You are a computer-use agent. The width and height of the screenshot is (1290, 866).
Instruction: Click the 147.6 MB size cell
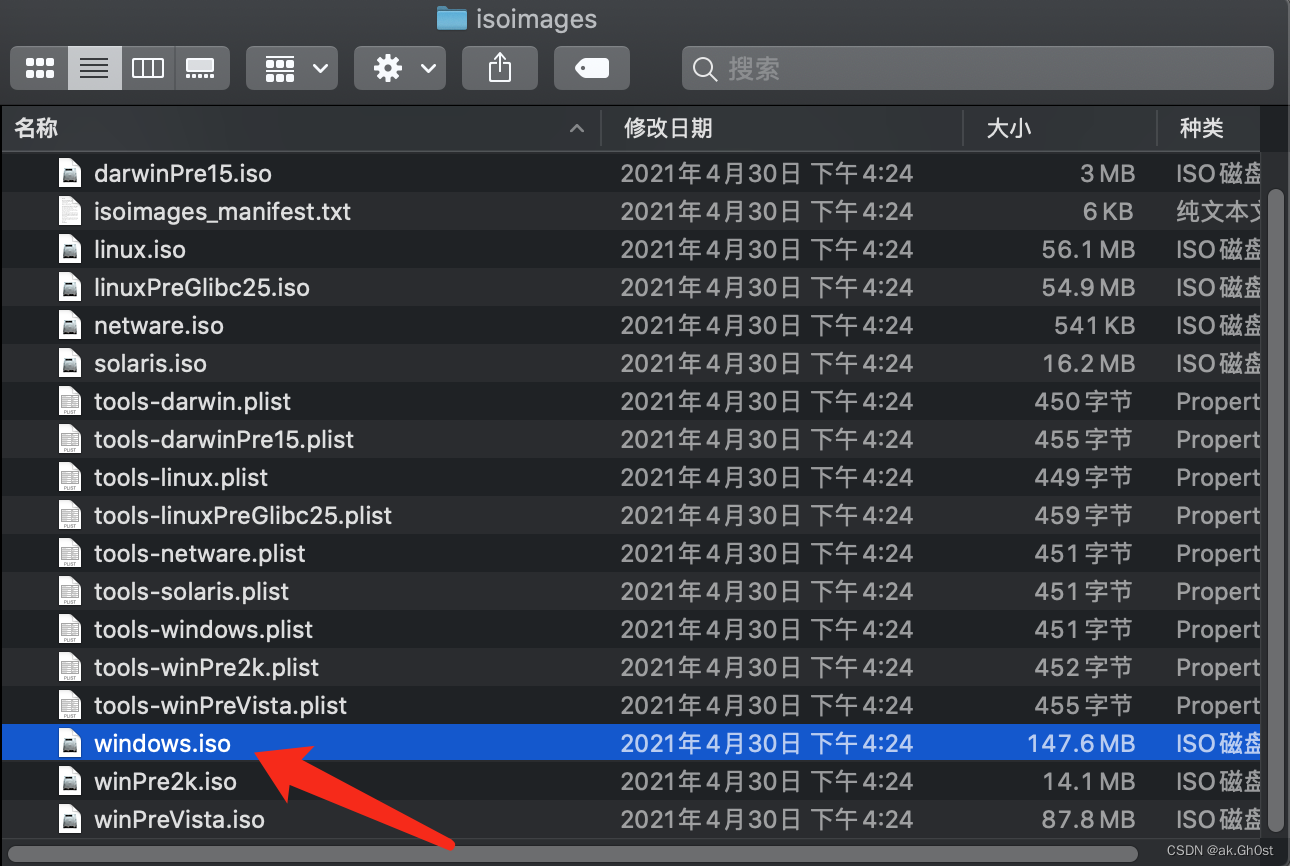(x=1081, y=743)
